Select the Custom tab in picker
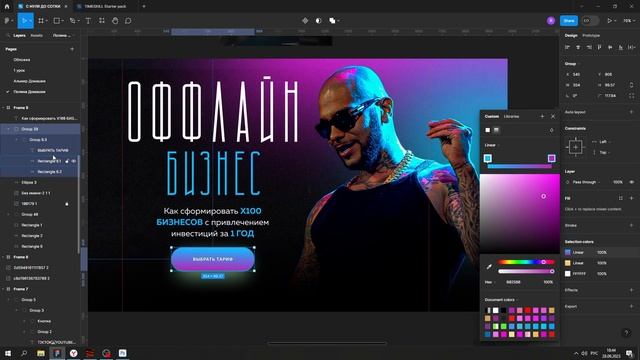The width and height of the screenshot is (640, 360). [x=491, y=116]
